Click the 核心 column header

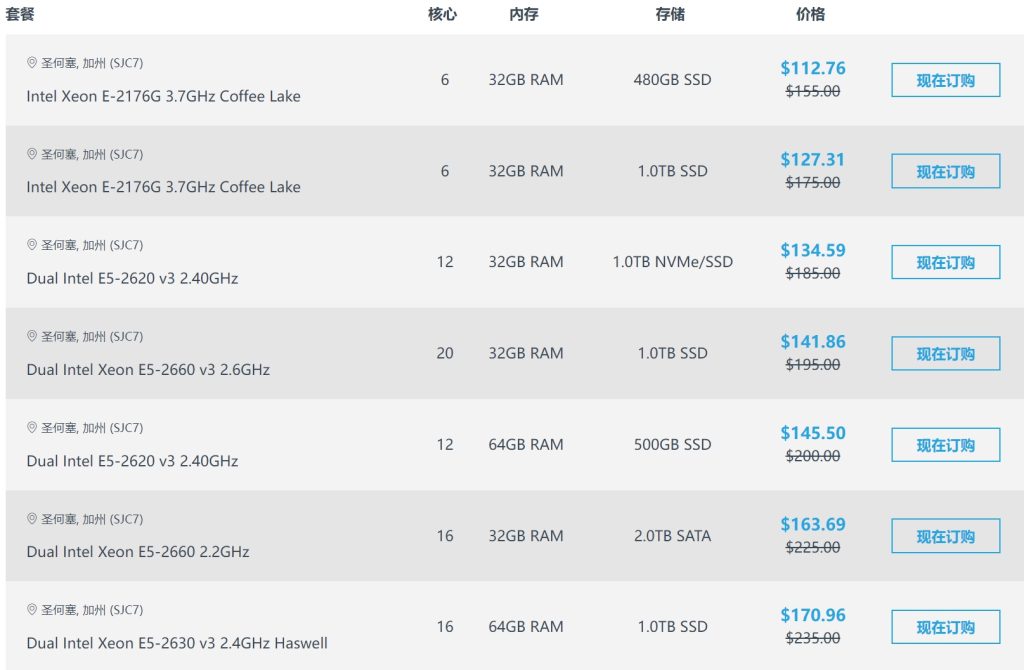tap(443, 14)
